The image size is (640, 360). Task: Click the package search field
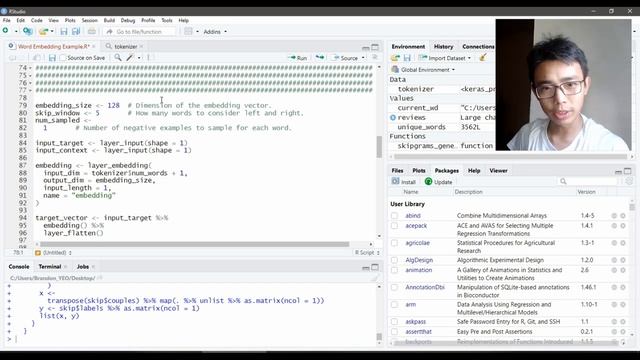click(588, 182)
